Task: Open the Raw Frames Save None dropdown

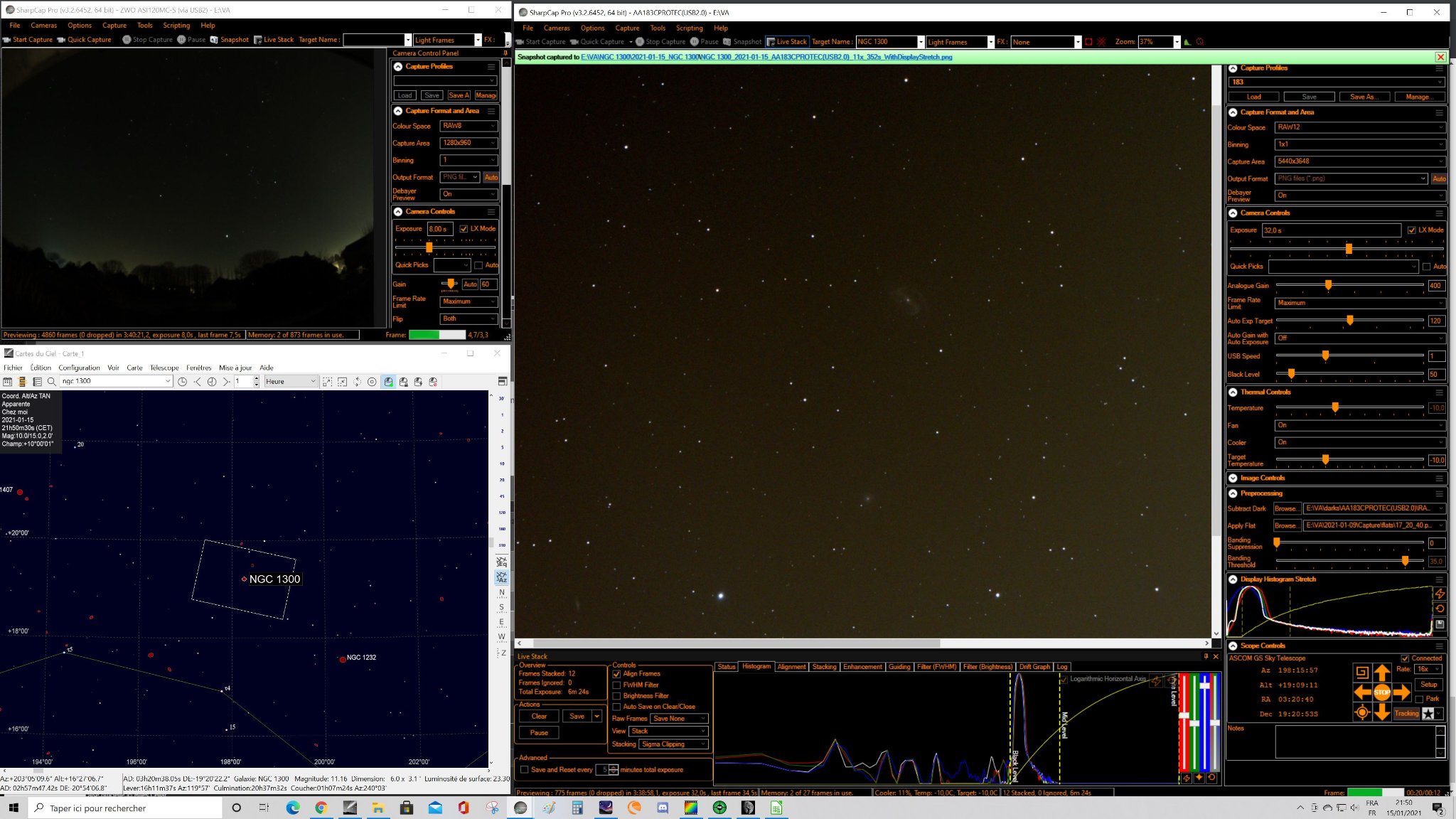Action: point(679,719)
